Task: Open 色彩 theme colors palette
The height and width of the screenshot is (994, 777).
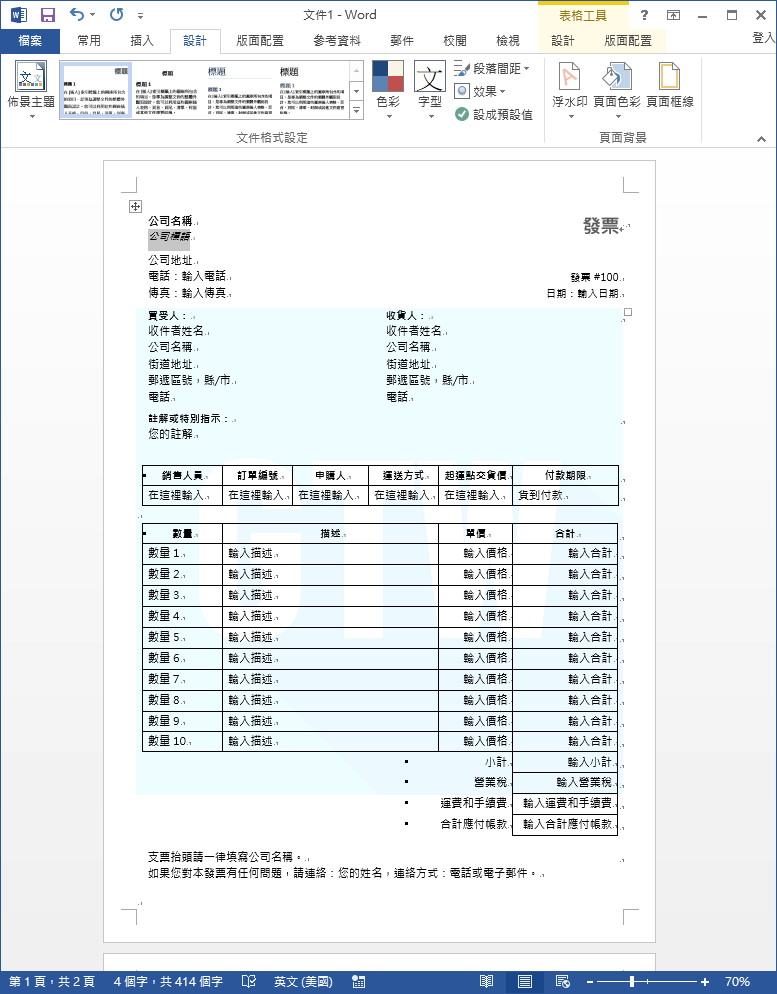Action: [x=388, y=90]
